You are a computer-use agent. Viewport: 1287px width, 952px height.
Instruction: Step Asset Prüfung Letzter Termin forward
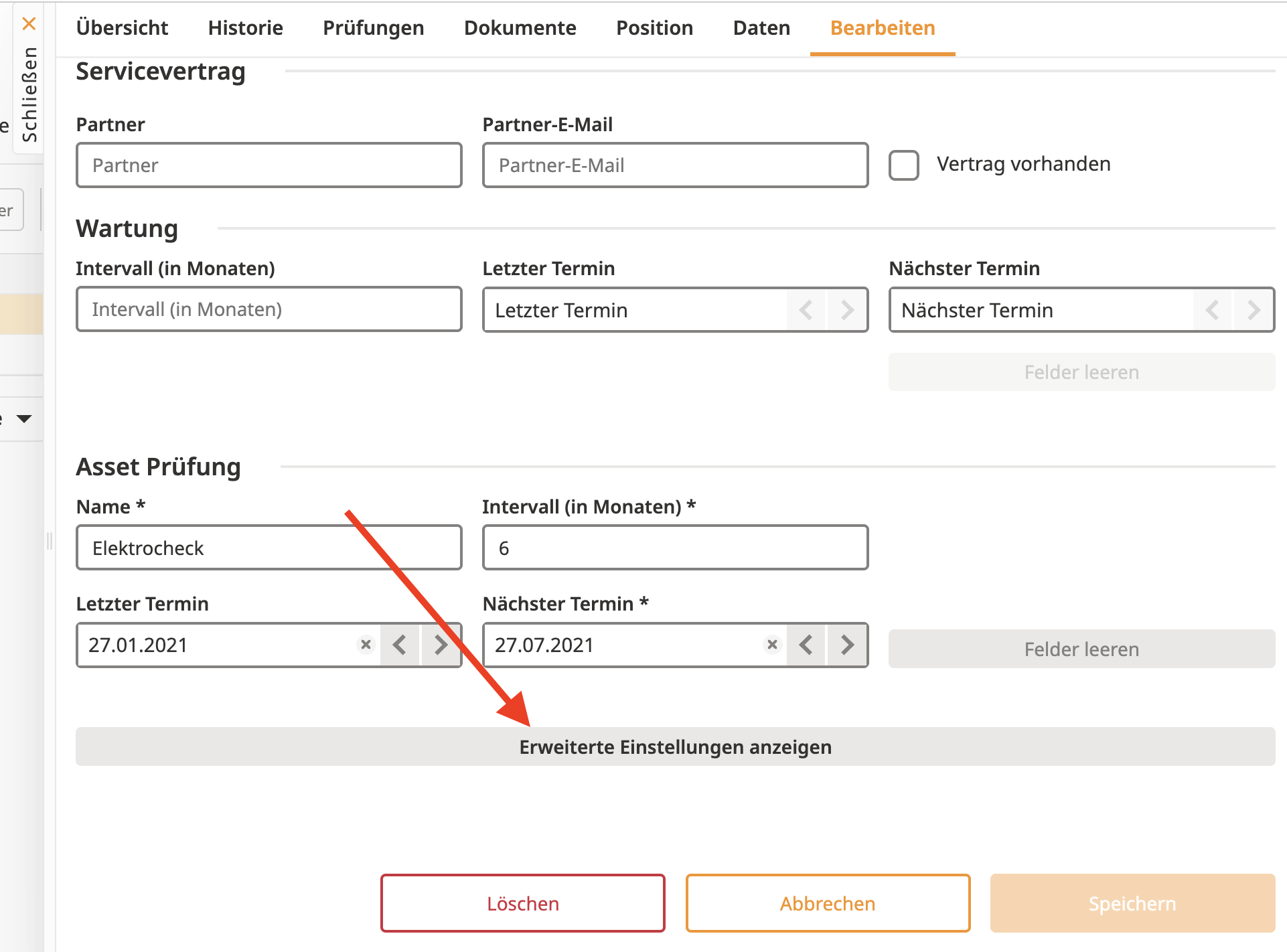441,645
